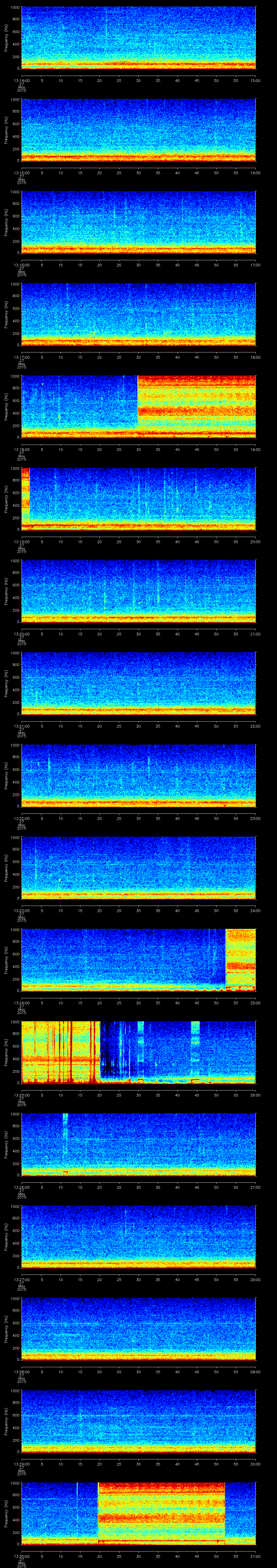Click the 19:00 end time label
This screenshot has height=1568, width=277.
pos(255,449)
